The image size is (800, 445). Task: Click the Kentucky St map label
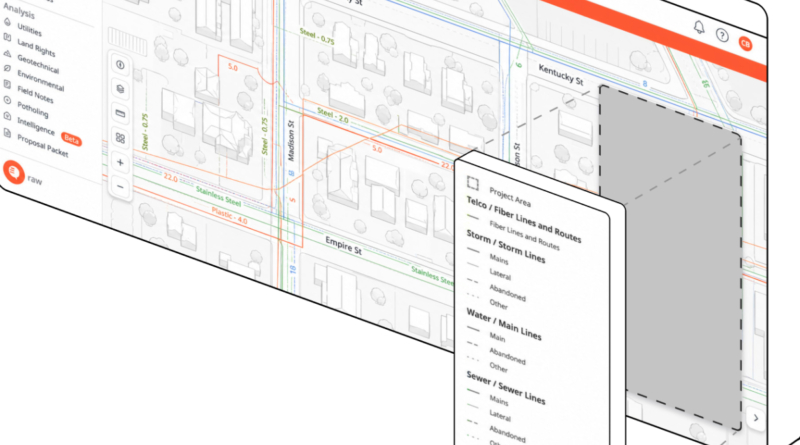click(561, 75)
